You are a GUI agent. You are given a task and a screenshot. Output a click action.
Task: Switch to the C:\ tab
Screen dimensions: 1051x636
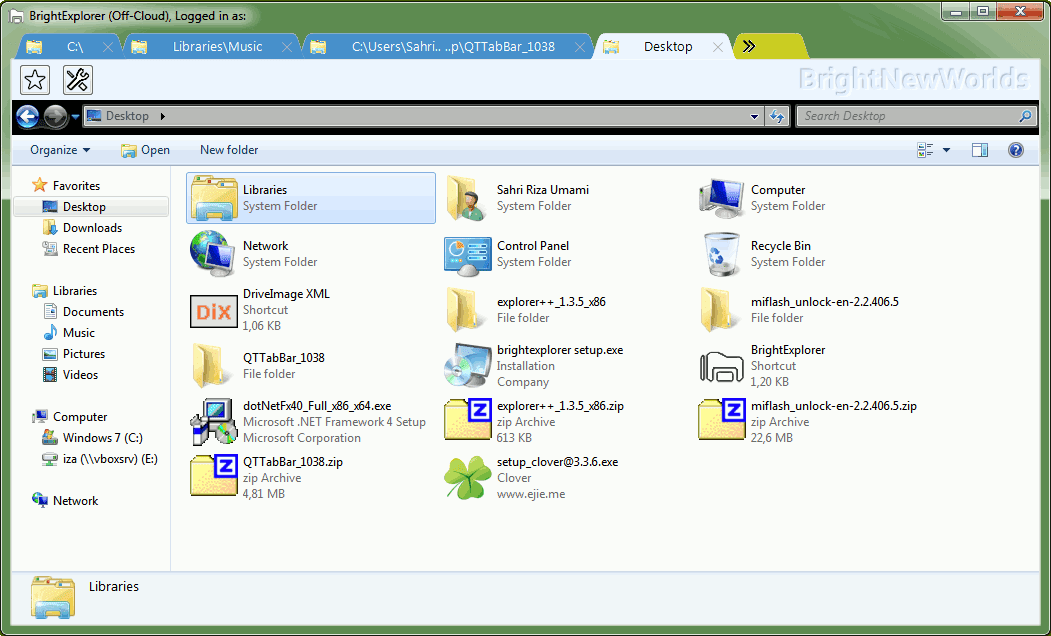pos(70,46)
